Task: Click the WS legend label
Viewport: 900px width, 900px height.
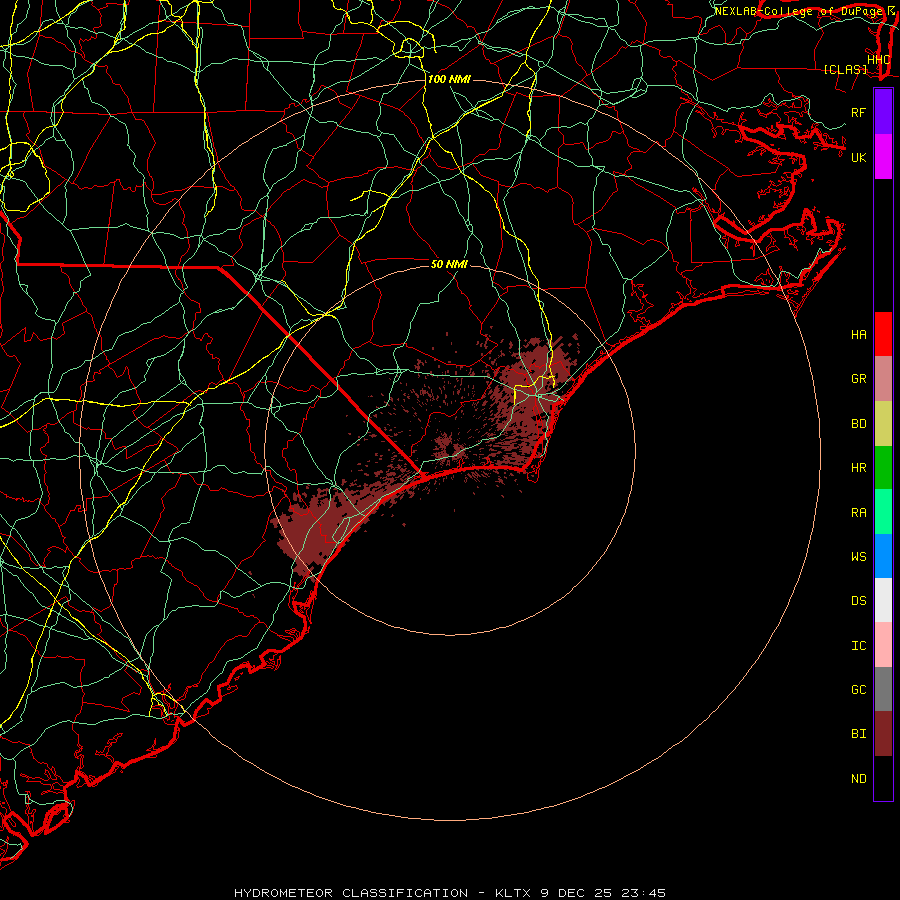Action: pyautogui.click(x=858, y=556)
